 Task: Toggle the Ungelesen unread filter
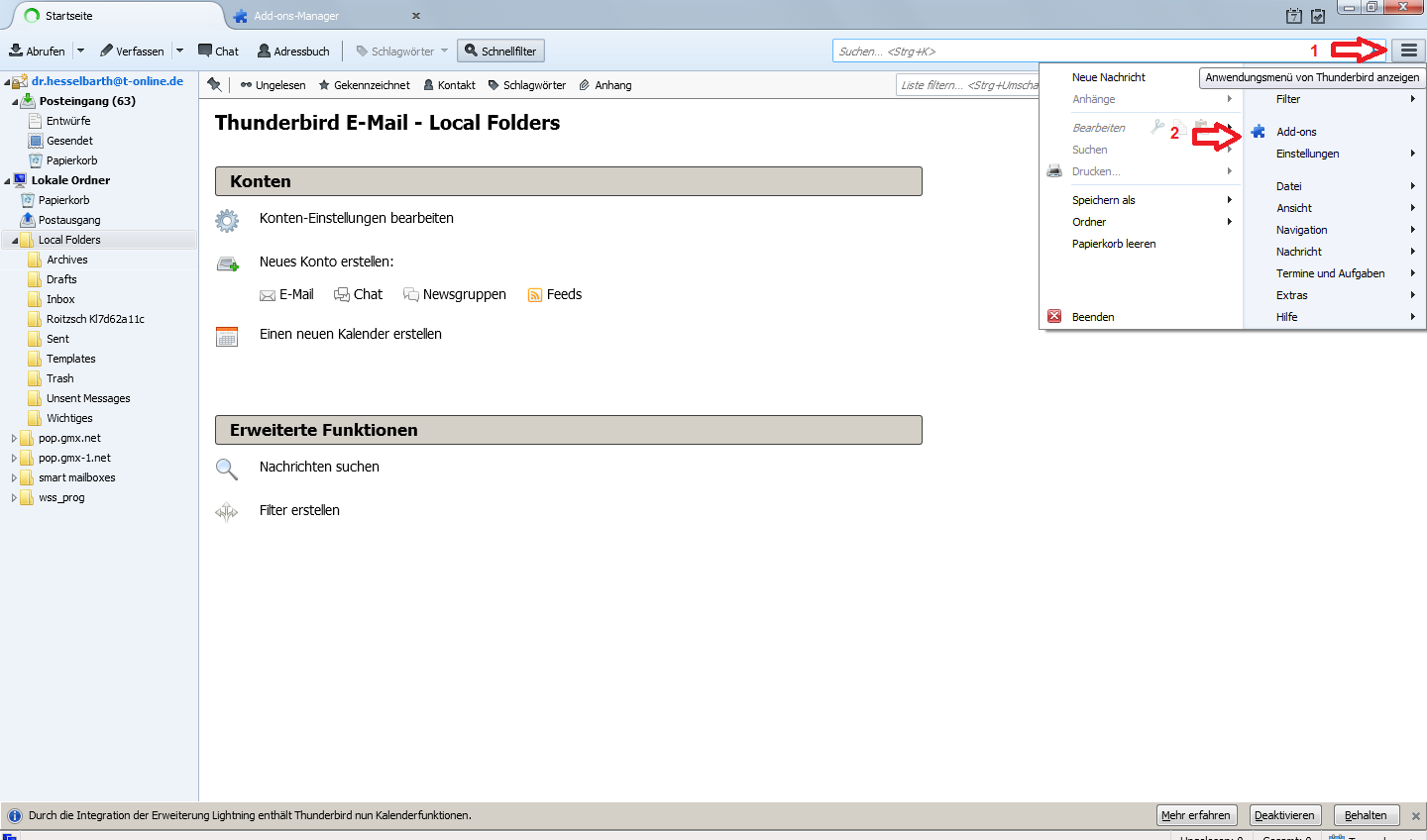[273, 85]
